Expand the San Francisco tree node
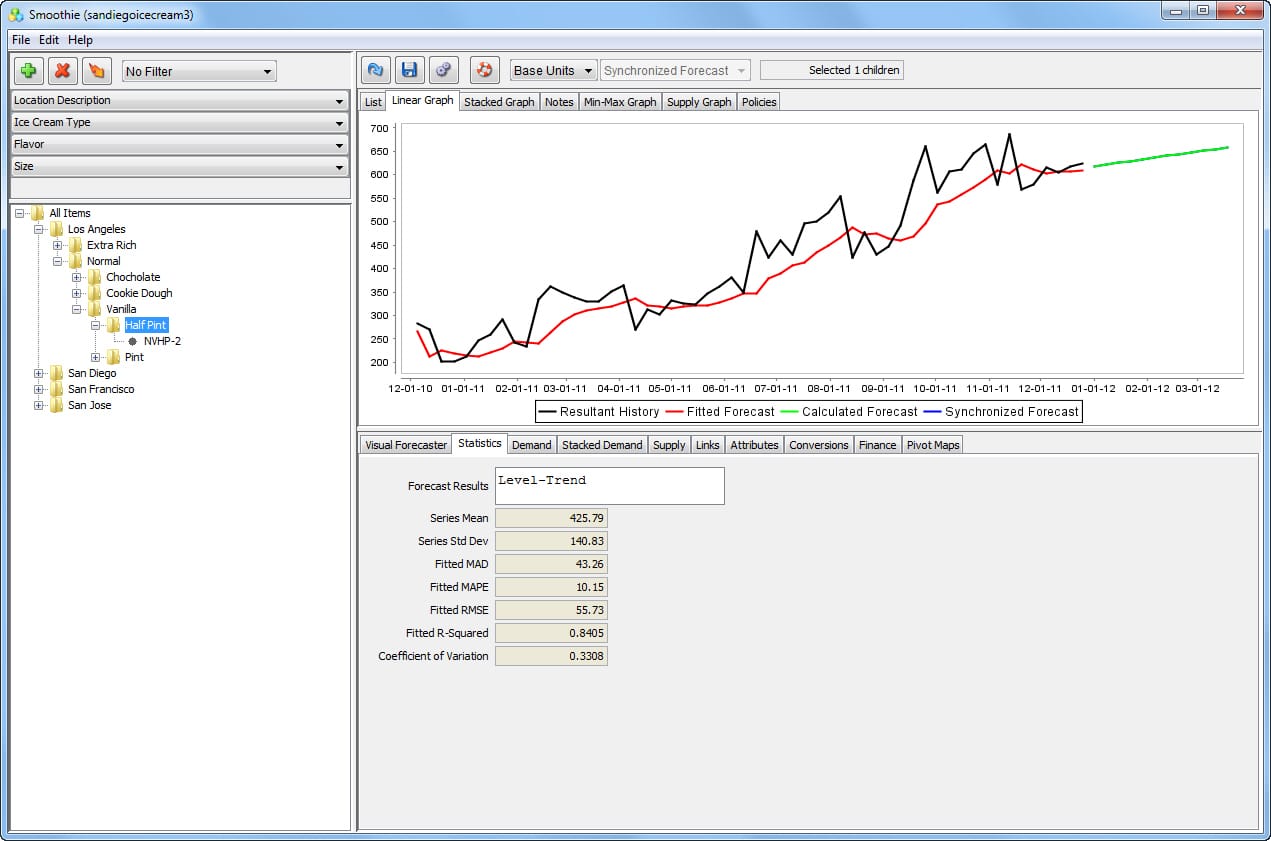 pos(39,389)
